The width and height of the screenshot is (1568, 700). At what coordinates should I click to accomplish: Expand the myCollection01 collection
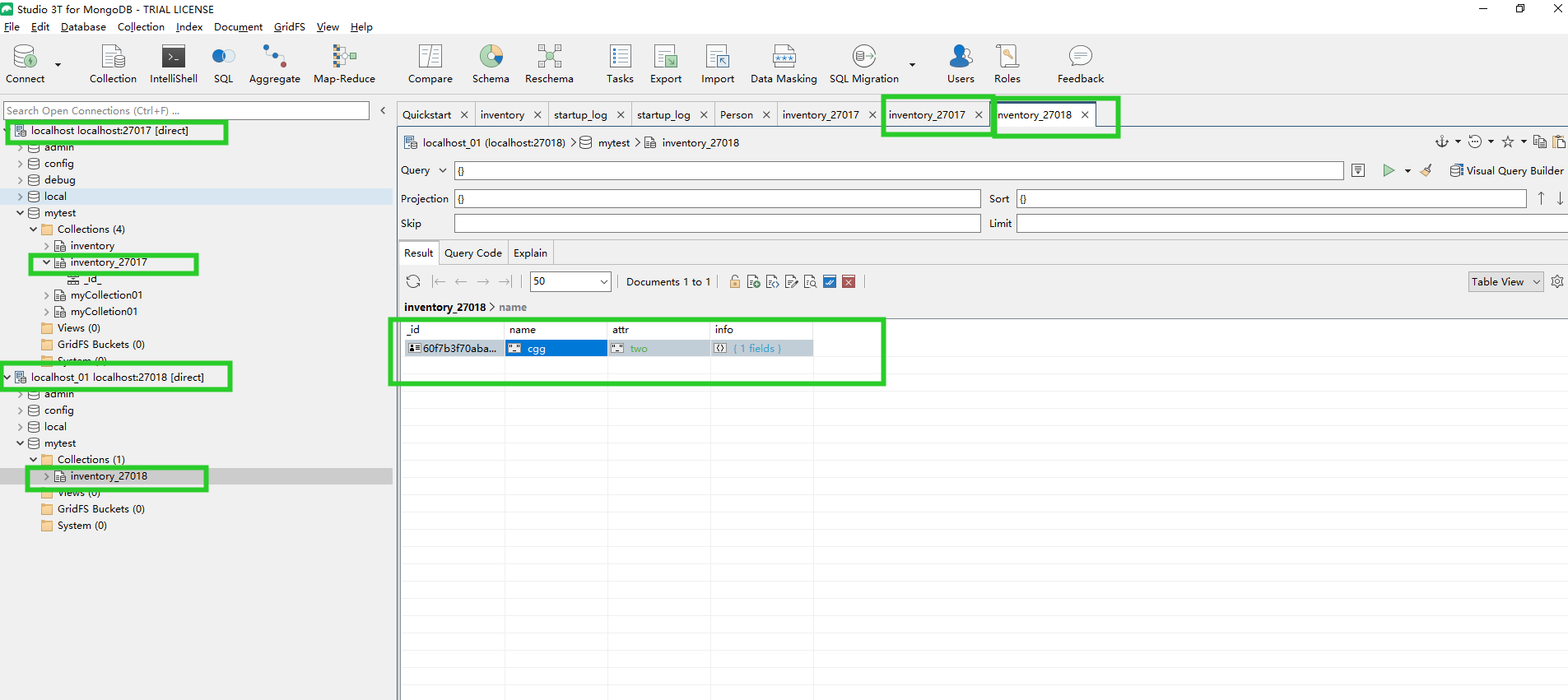click(46, 295)
